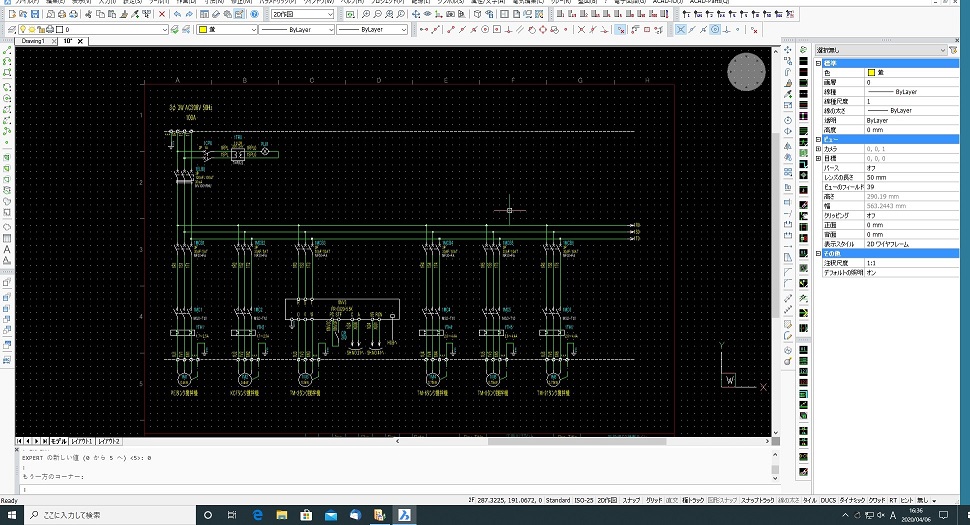Viewport: 970px width, 525px height.
Task: Click the Standard text style in status bar
Action: coord(557,500)
